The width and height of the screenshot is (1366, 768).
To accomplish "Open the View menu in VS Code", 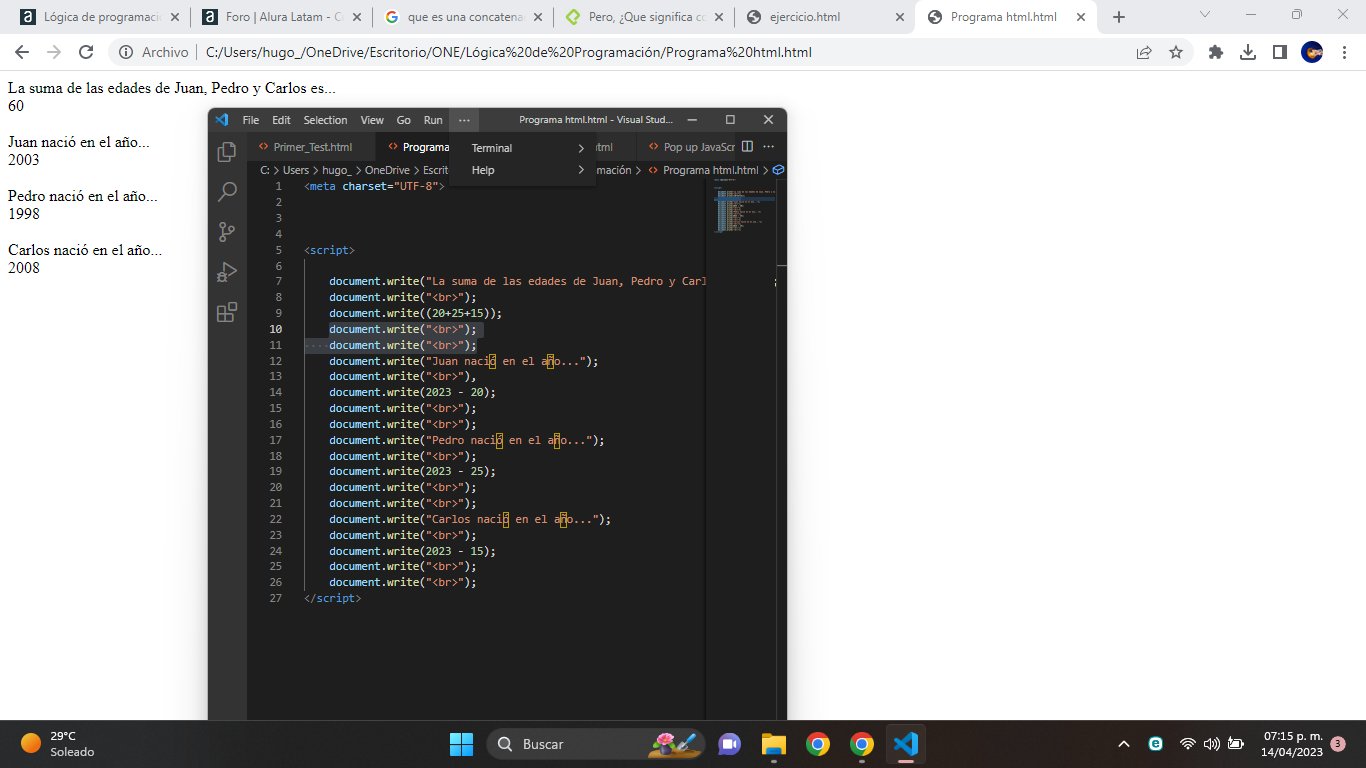I will pos(372,120).
